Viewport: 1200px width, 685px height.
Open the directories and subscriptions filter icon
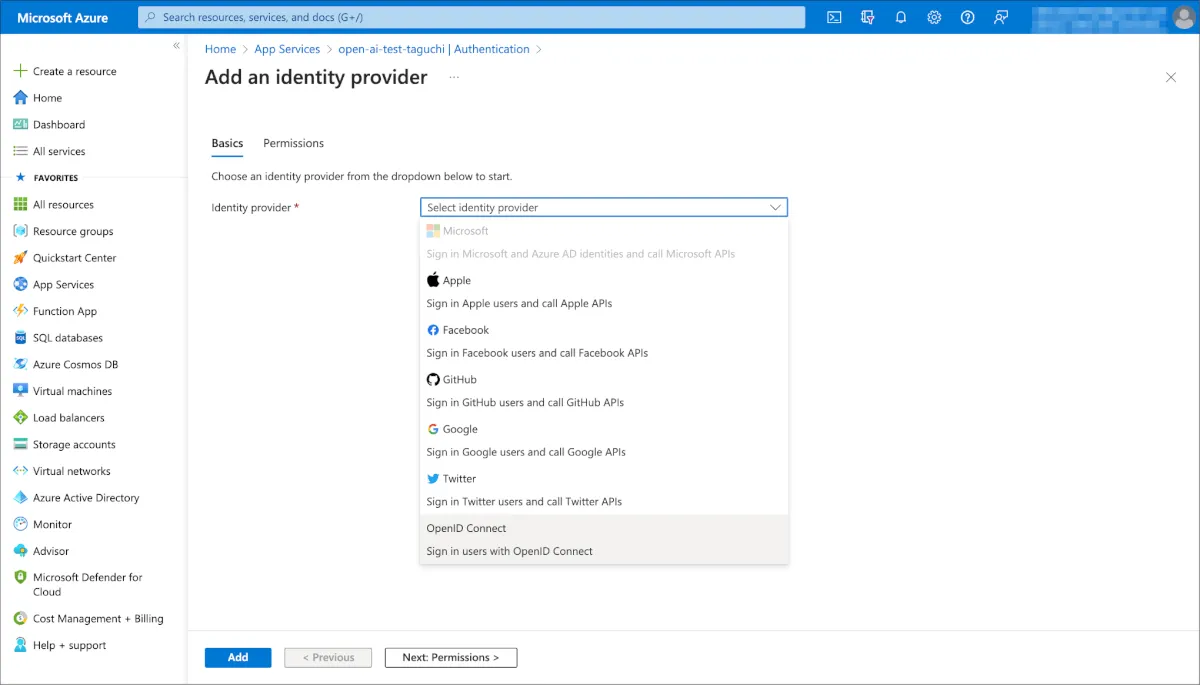[868, 17]
